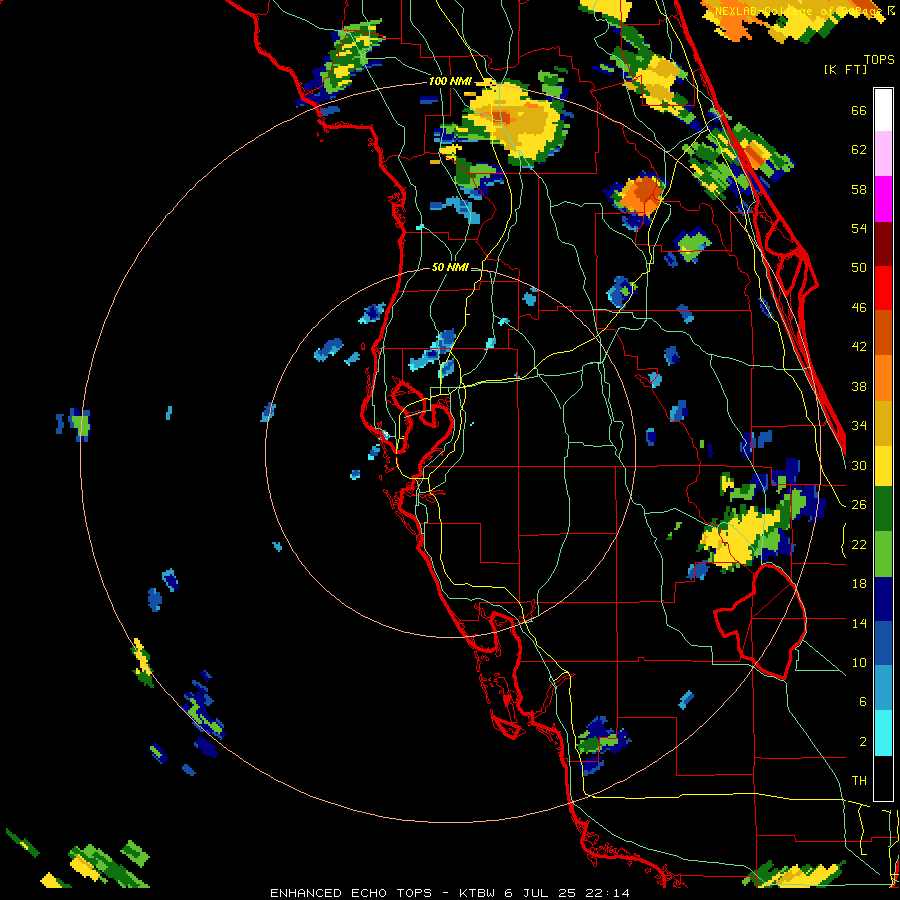
Task: Click the 'TH' threshold label
Action: tap(859, 781)
